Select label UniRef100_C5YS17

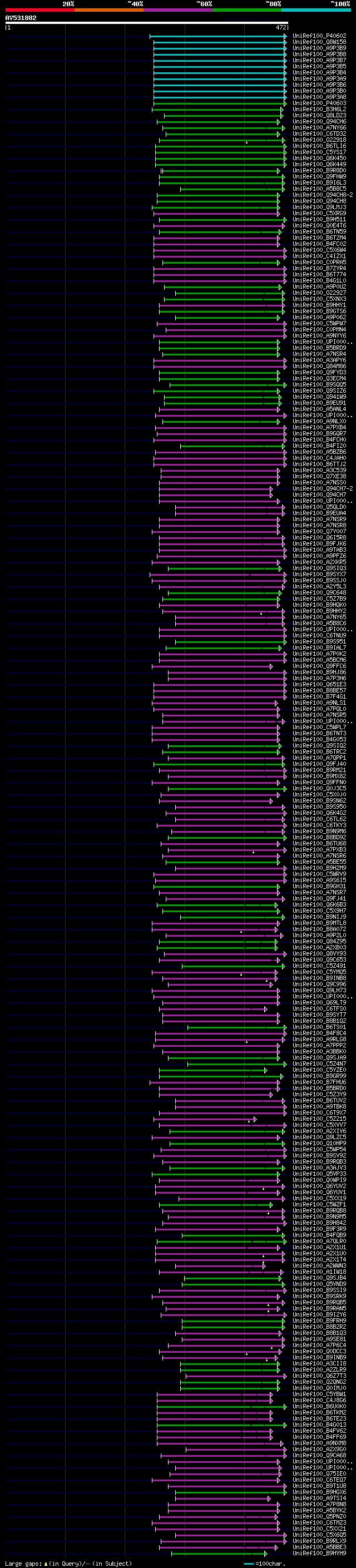(x=319, y=152)
